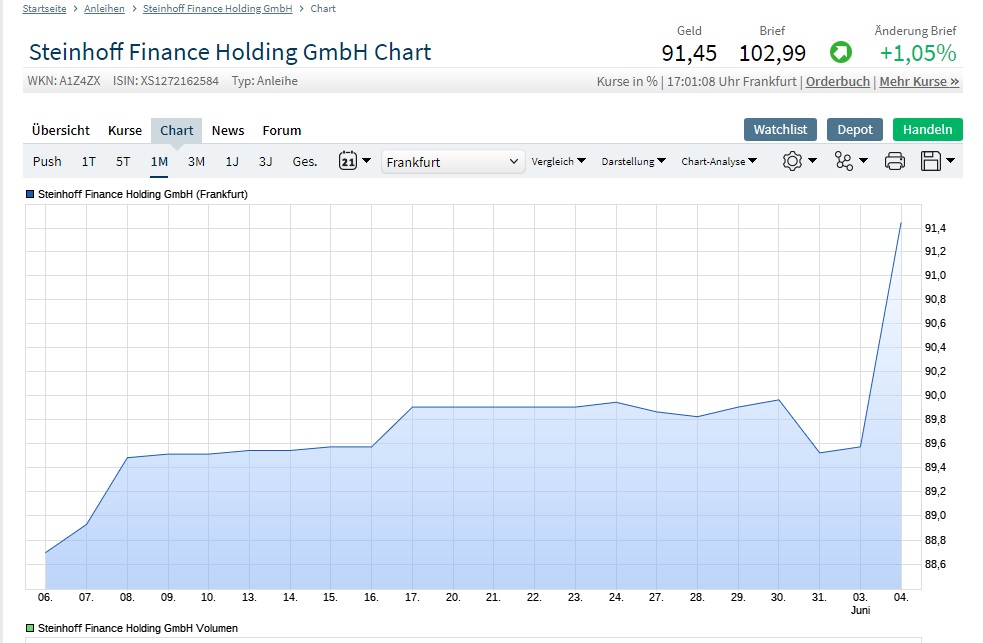
Task: Print the chart using the printer icon
Action: pyautogui.click(x=894, y=161)
